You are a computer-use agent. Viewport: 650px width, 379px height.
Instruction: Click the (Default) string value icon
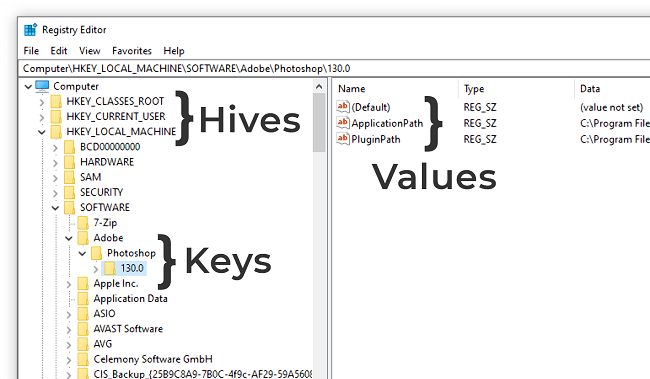pyautogui.click(x=343, y=107)
